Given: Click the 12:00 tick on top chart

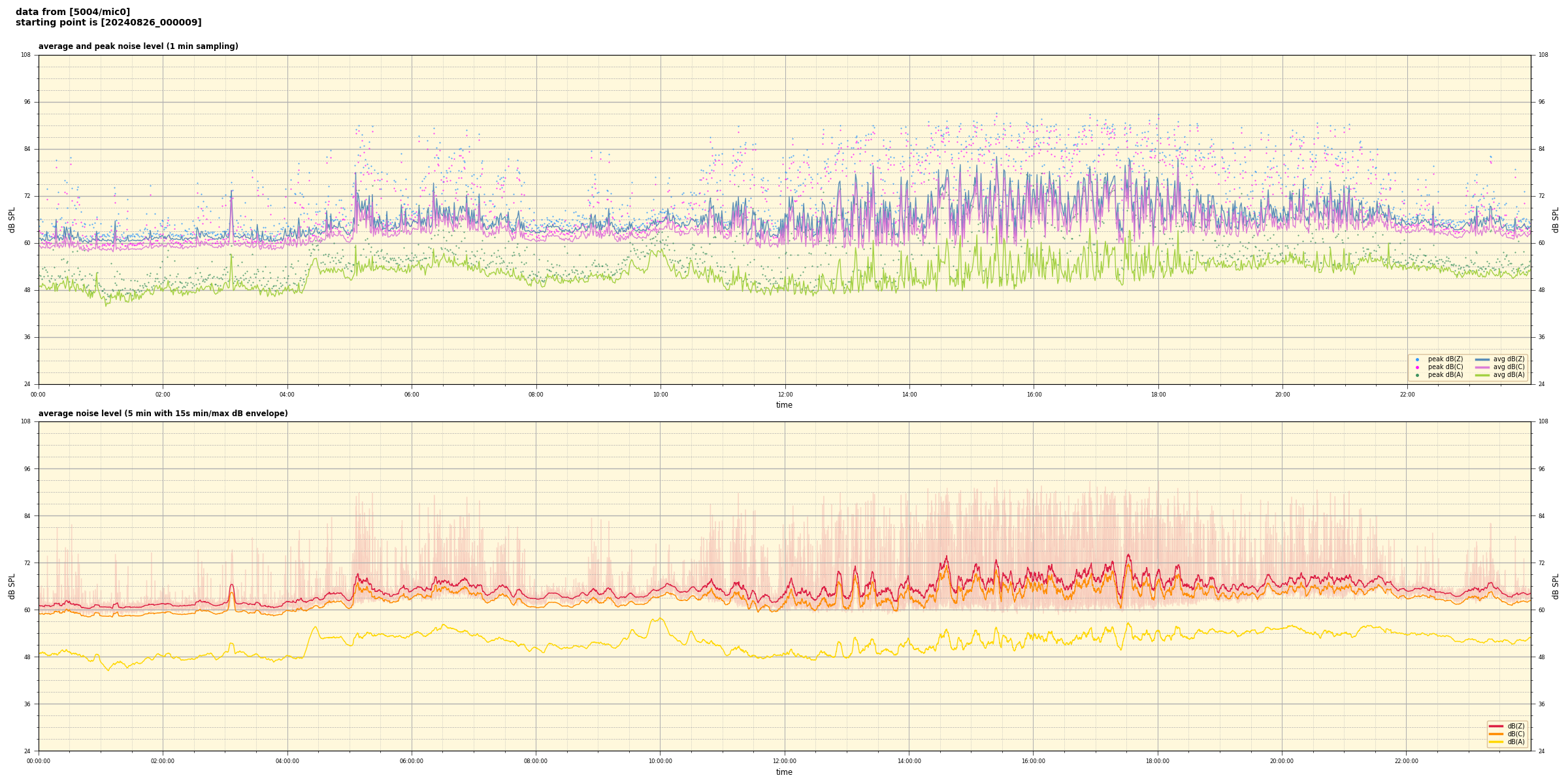Looking at the screenshot, I should click(785, 395).
